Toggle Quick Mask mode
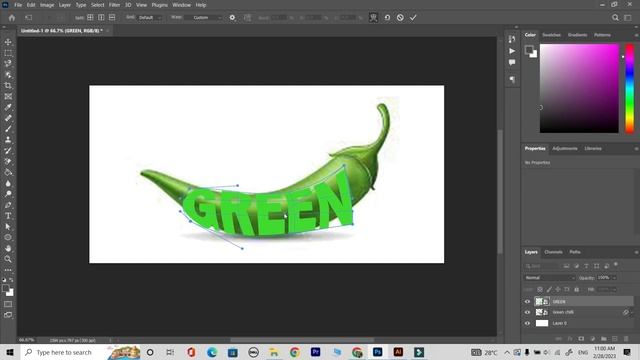 (x=8, y=304)
